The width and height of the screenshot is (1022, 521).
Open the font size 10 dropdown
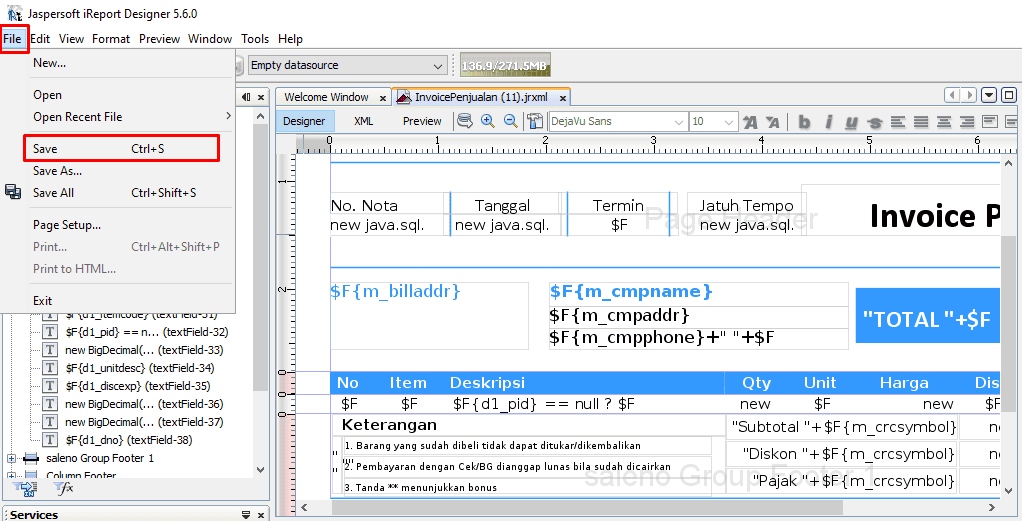[x=729, y=122]
